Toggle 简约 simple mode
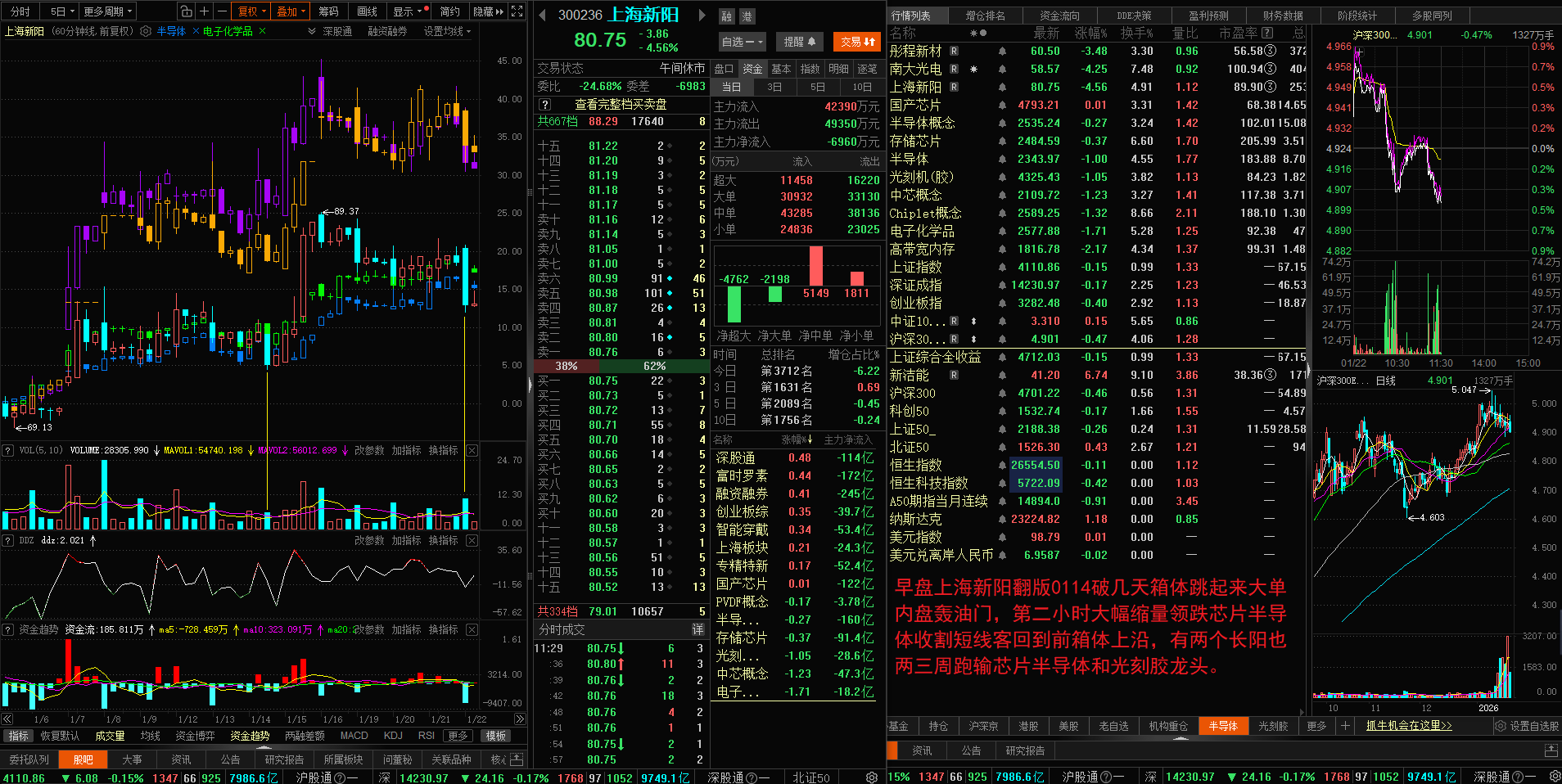 [x=449, y=11]
